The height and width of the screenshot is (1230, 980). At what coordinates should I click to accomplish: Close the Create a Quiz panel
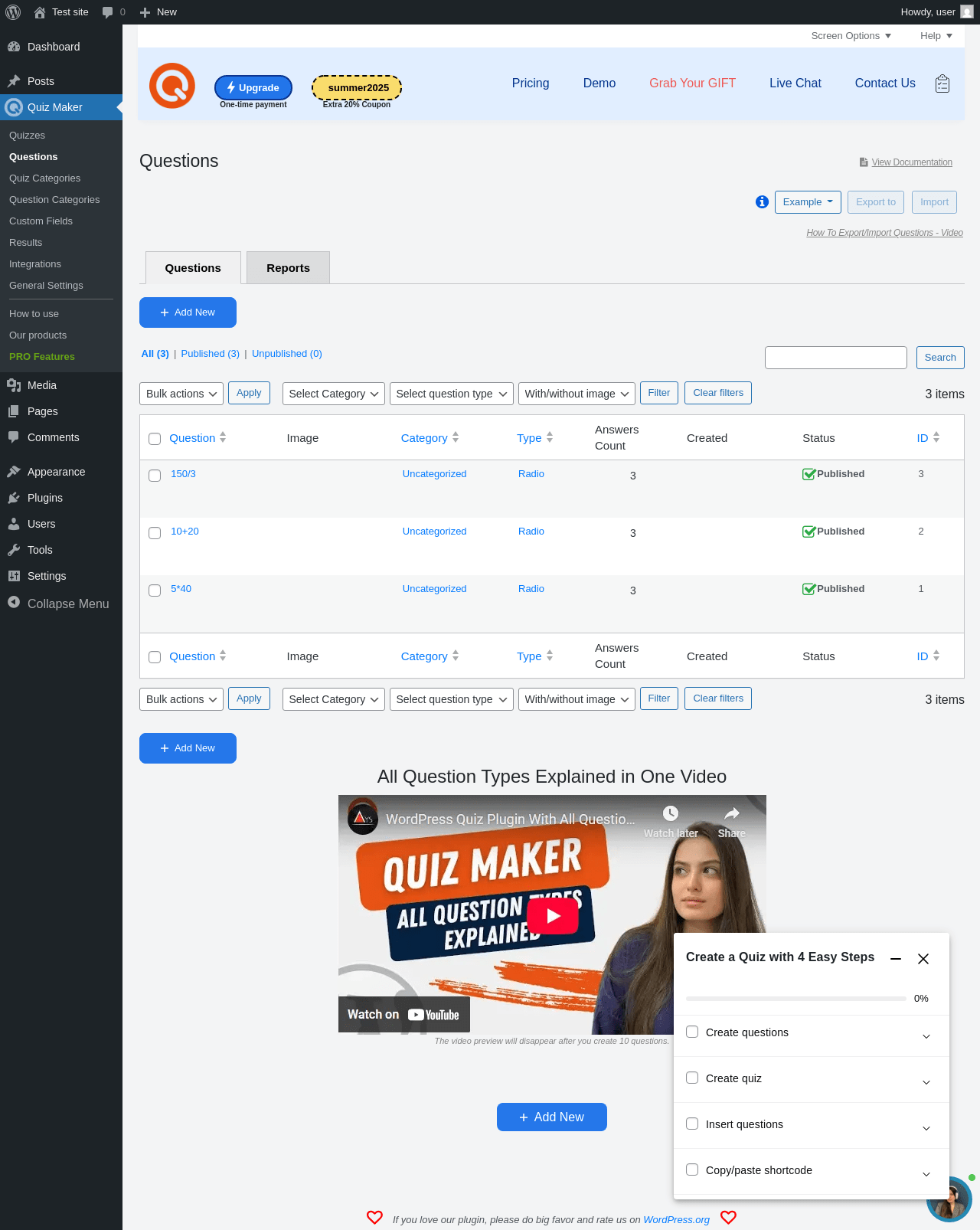click(x=923, y=959)
